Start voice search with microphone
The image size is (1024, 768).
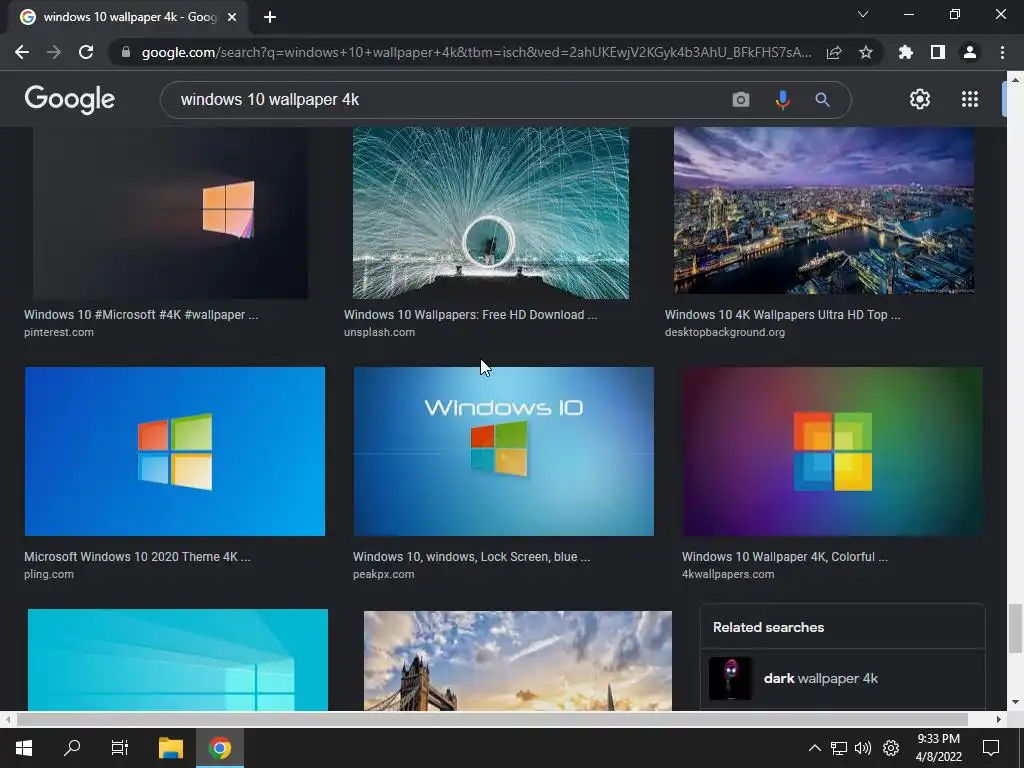[x=782, y=99]
